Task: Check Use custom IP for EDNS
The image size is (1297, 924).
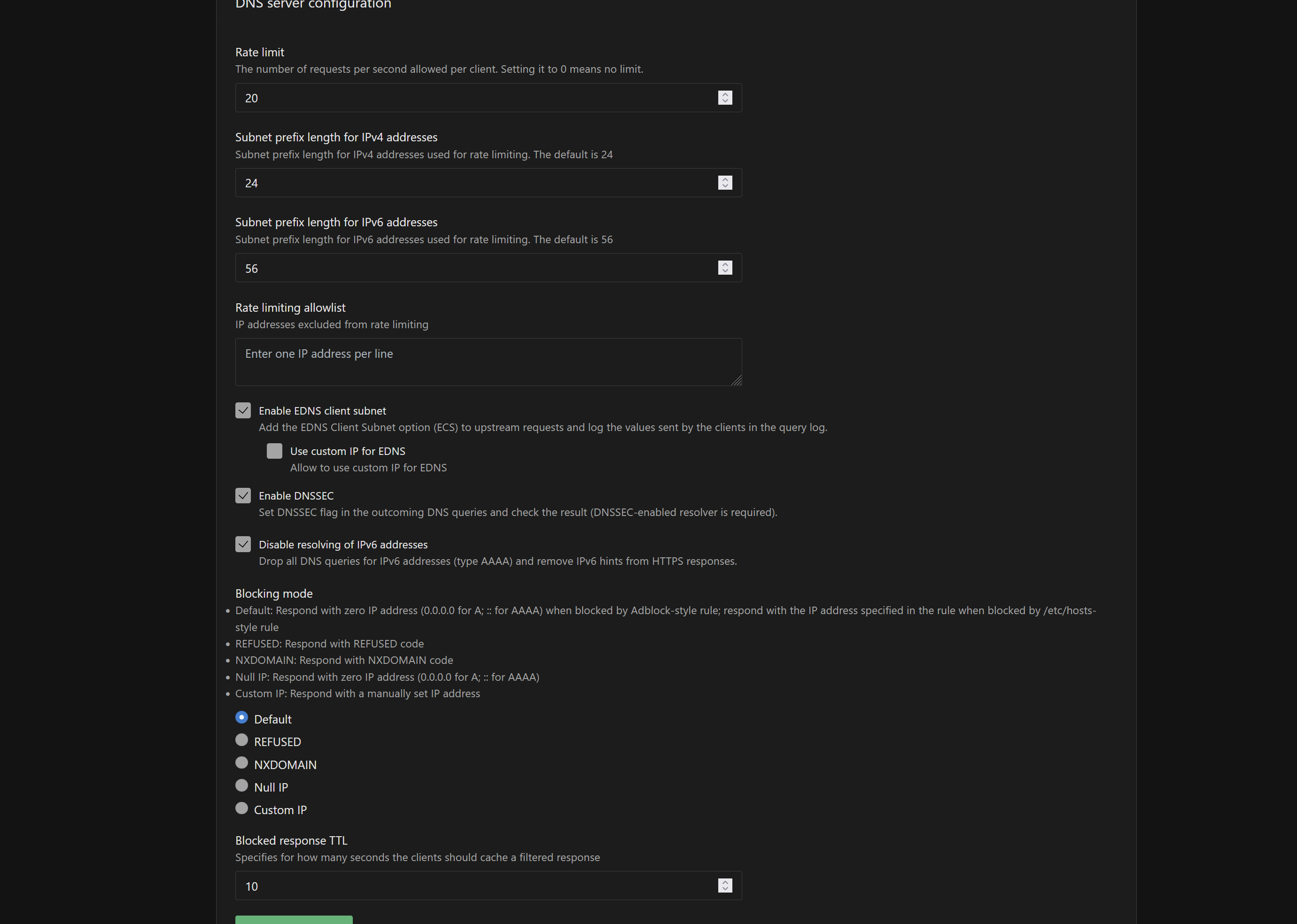Action: (274, 451)
